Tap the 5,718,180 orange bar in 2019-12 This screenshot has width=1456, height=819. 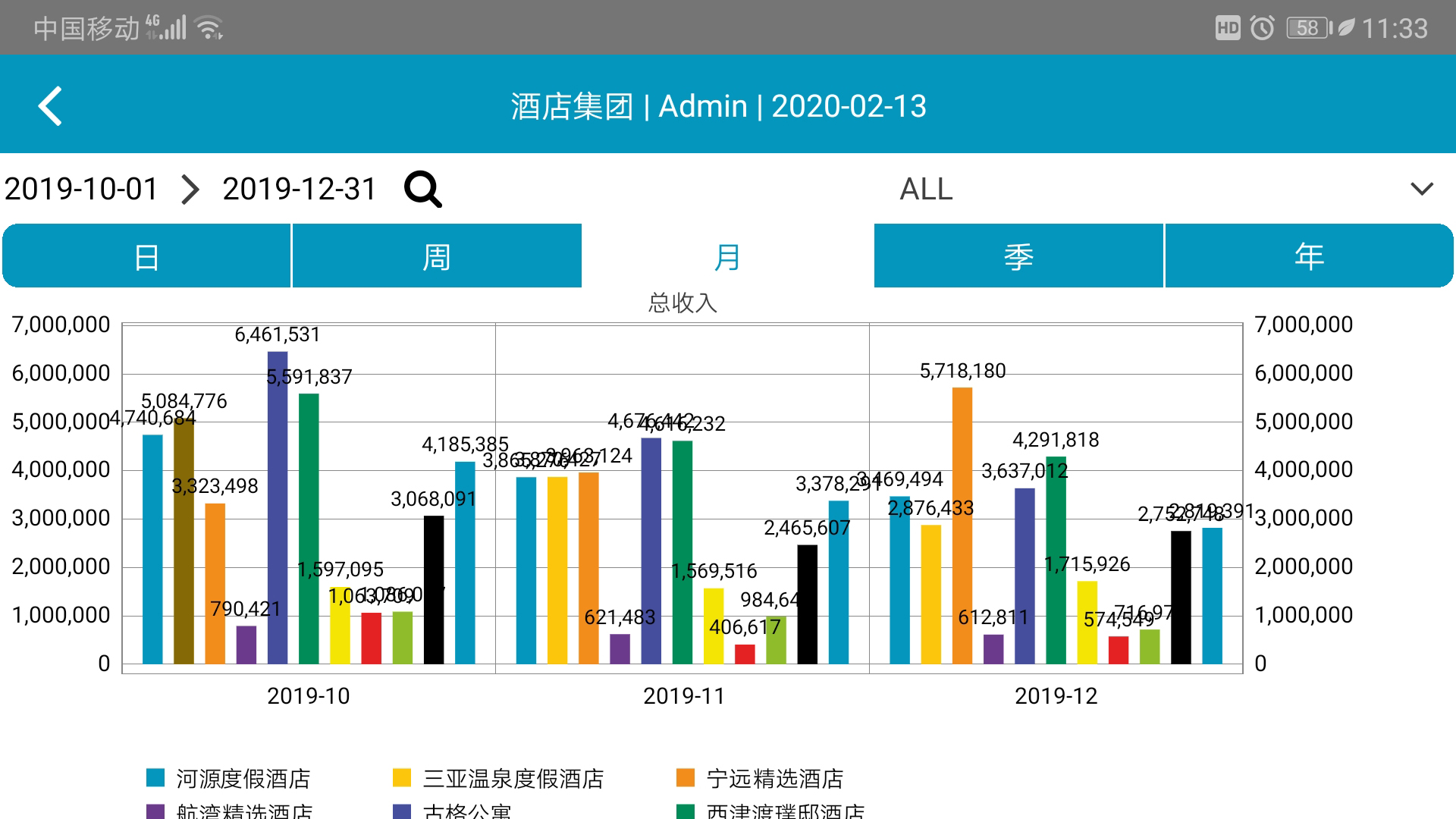[x=962, y=525]
